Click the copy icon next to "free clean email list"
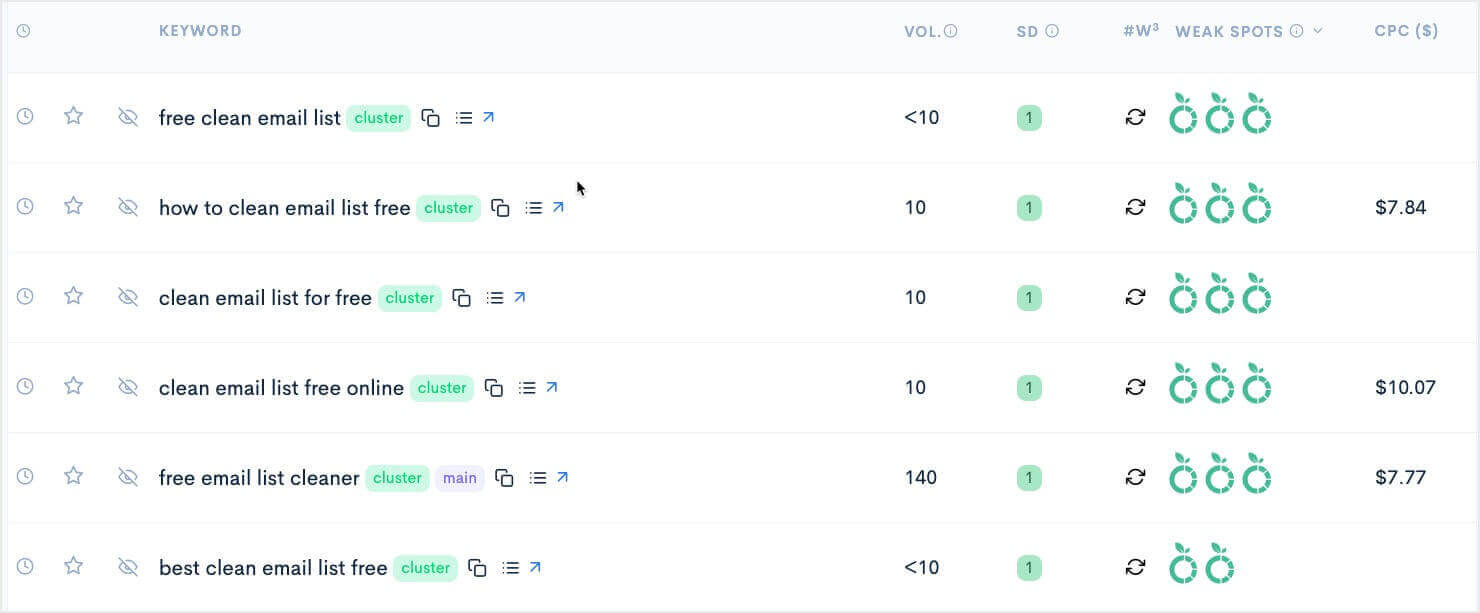Screen dimensions: 1480x613 tap(430, 117)
